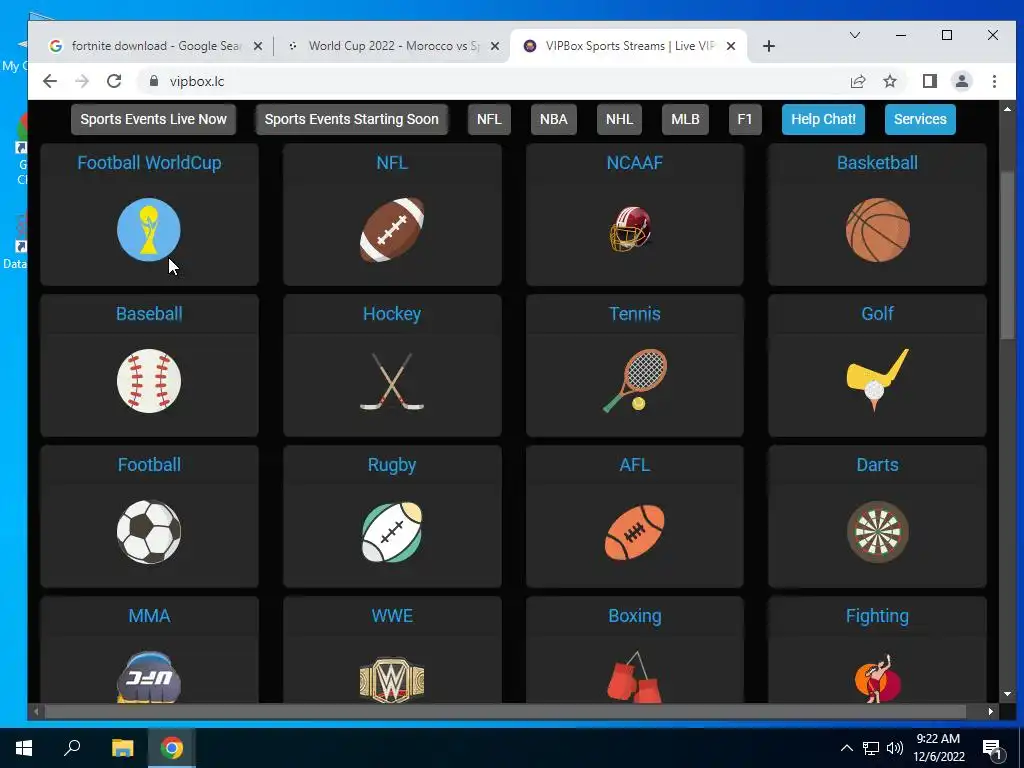Bookmark this page with the star icon
The height and width of the screenshot is (768, 1024).
889,81
